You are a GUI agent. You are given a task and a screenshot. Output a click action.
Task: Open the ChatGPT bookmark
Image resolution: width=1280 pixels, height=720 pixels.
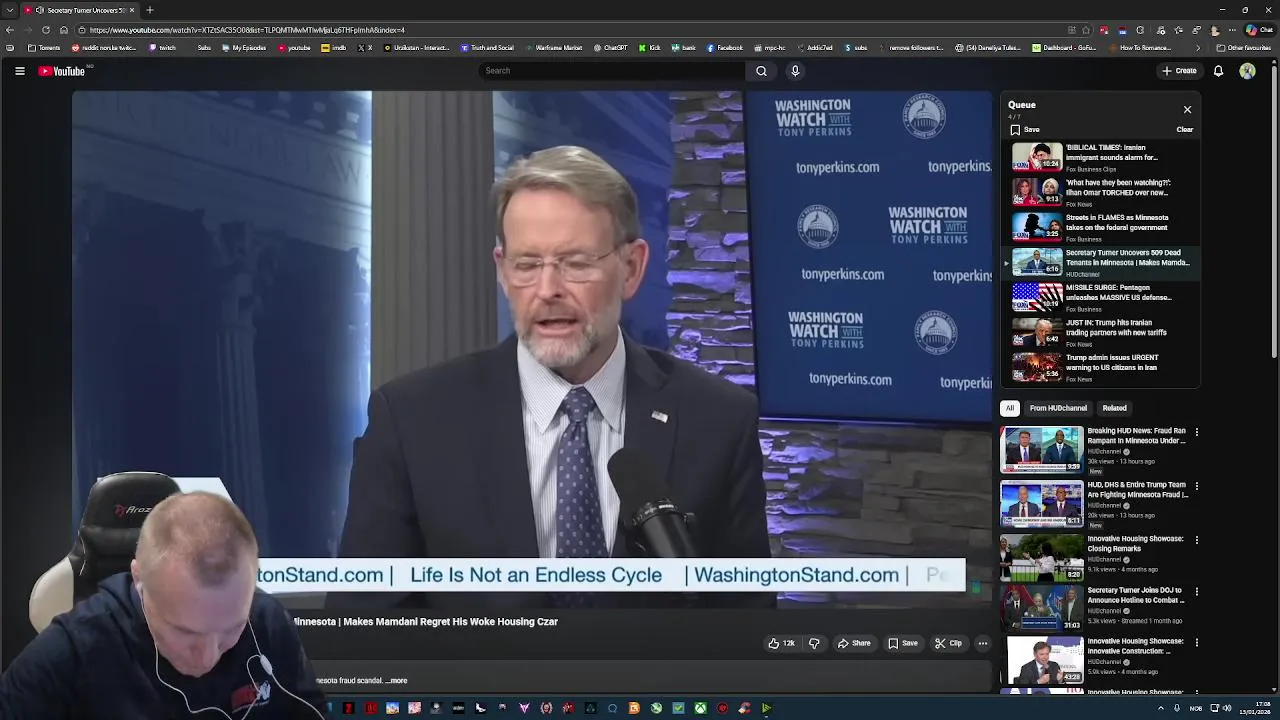coord(610,48)
